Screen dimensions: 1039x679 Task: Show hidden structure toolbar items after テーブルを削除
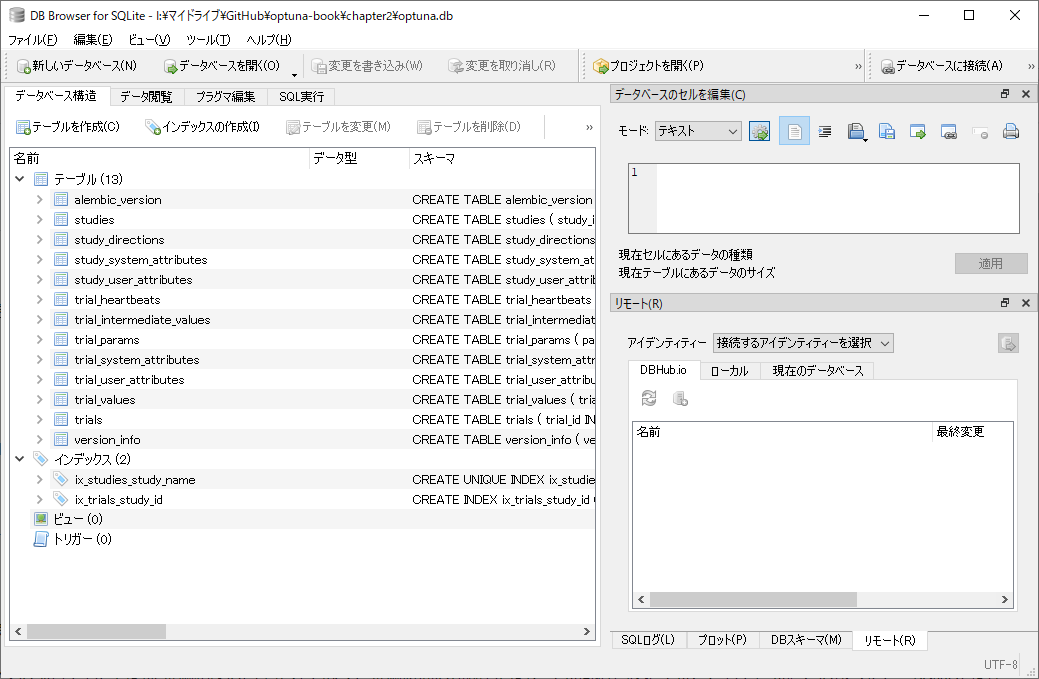coord(589,127)
